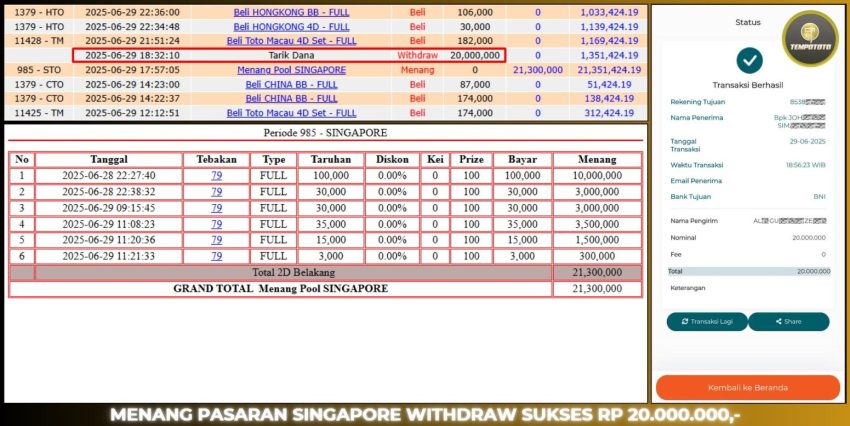This screenshot has width=850, height=426.
Task: Open Beli CHINA BB - FULL link at 14:22:37
Action: click(x=291, y=99)
